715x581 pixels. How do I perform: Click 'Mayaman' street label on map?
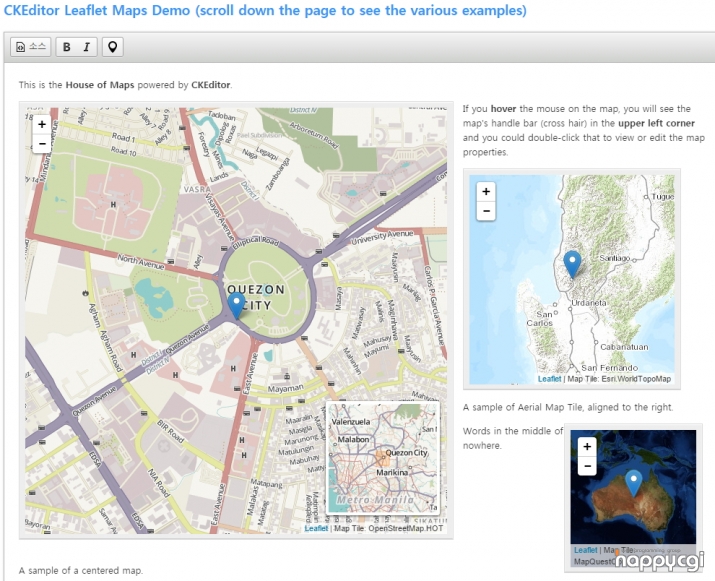tap(285, 389)
